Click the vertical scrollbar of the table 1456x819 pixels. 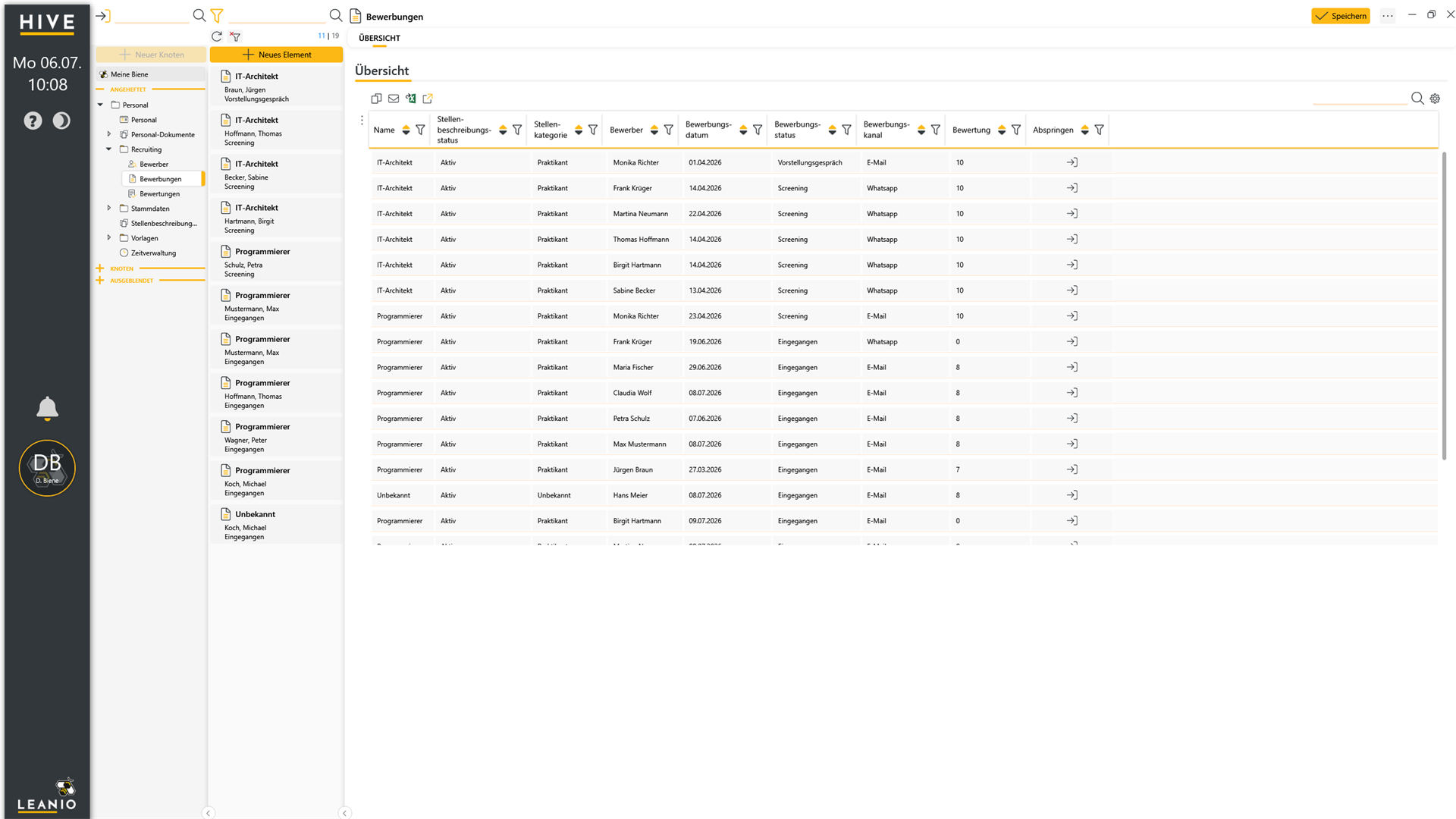[x=1444, y=306]
